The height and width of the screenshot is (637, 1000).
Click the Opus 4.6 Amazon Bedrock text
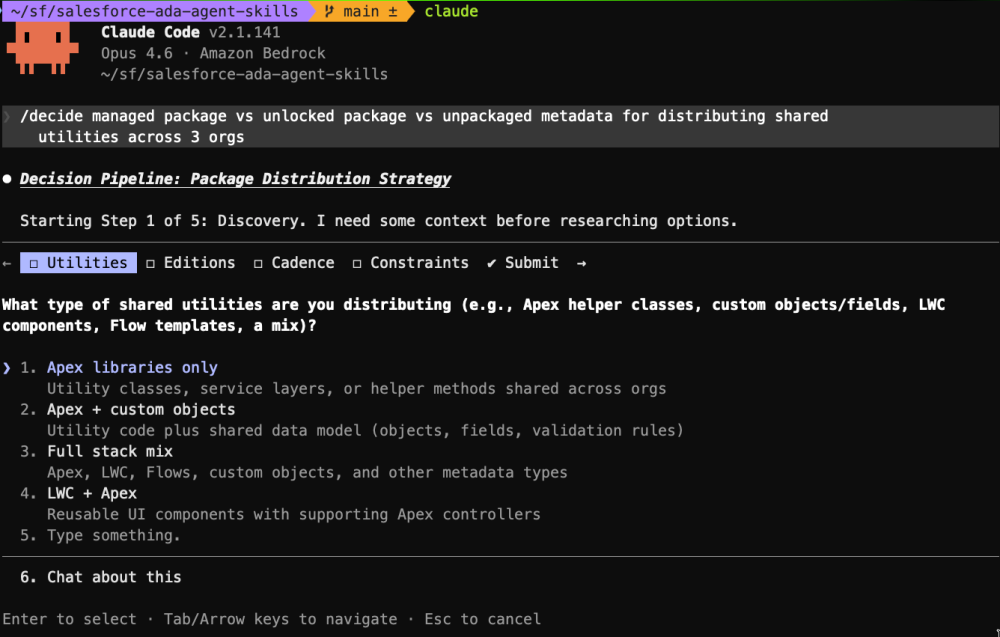click(213, 54)
